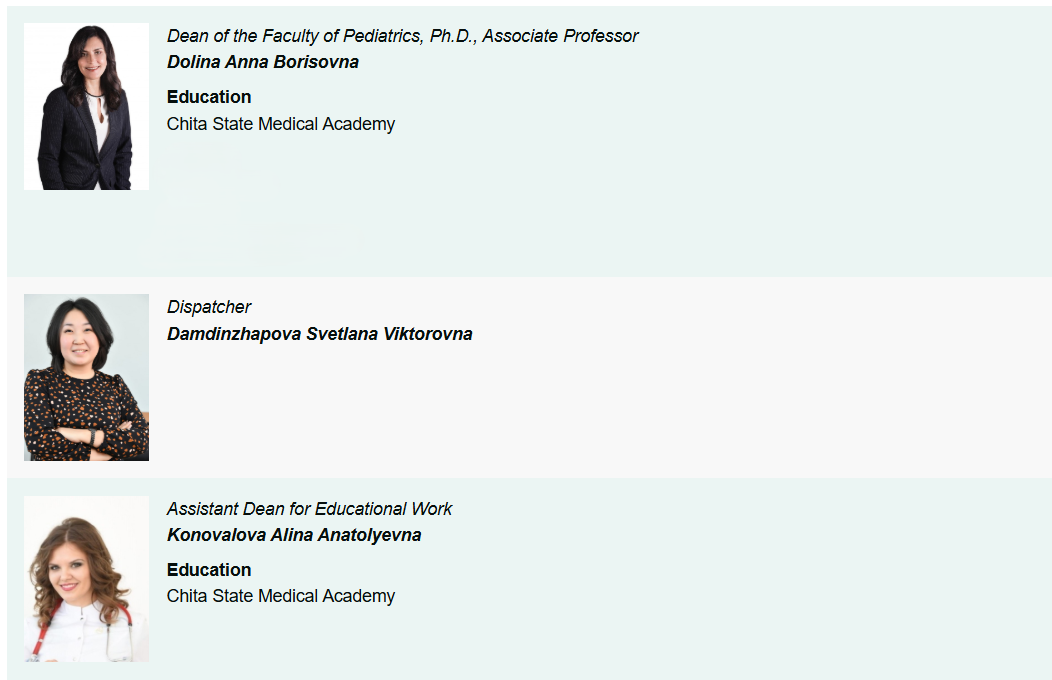
Task: Click Chita State Medical Academy under Konovalova's entry
Action: [281, 596]
